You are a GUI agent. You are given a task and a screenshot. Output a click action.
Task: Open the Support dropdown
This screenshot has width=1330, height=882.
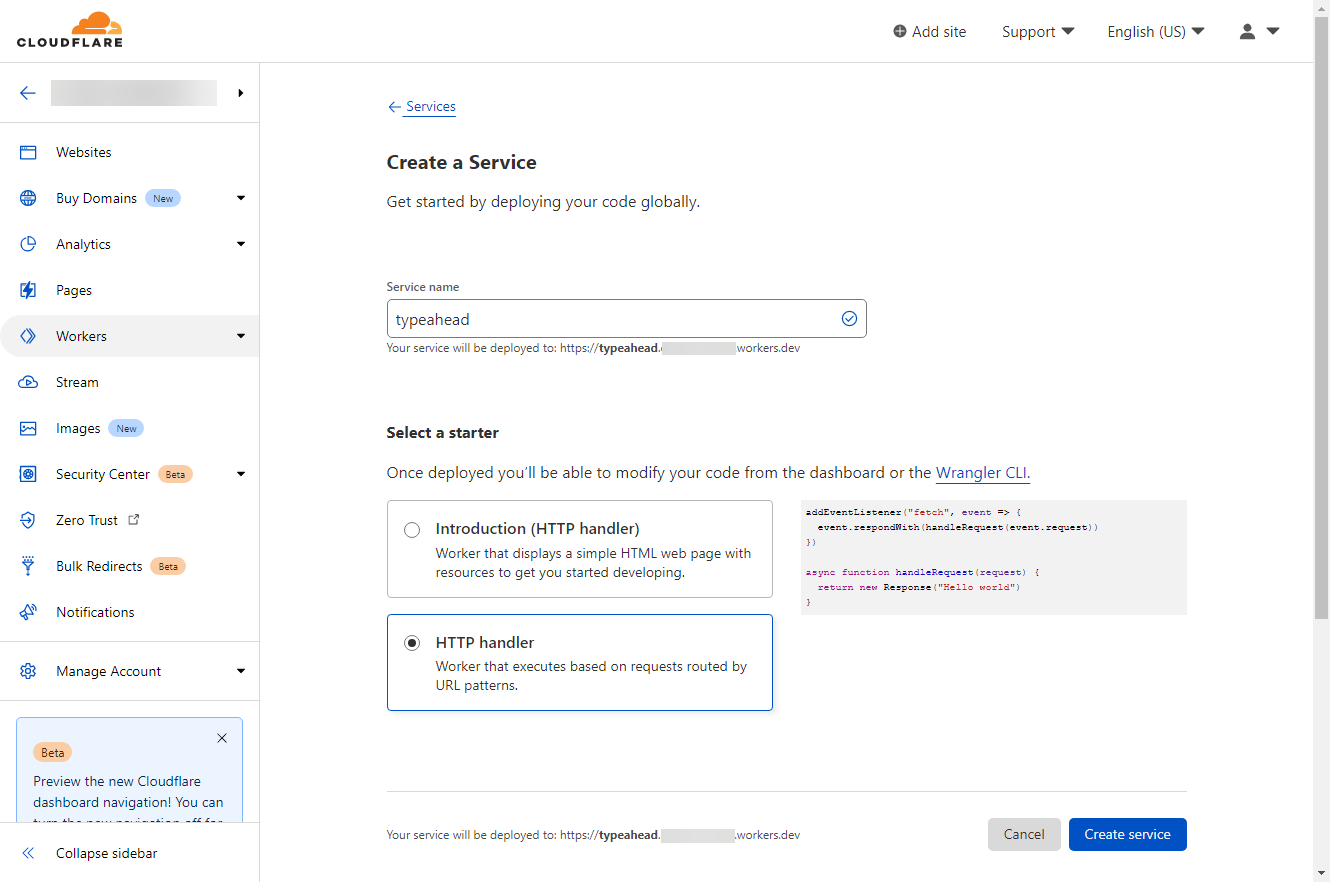pos(1038,31)
